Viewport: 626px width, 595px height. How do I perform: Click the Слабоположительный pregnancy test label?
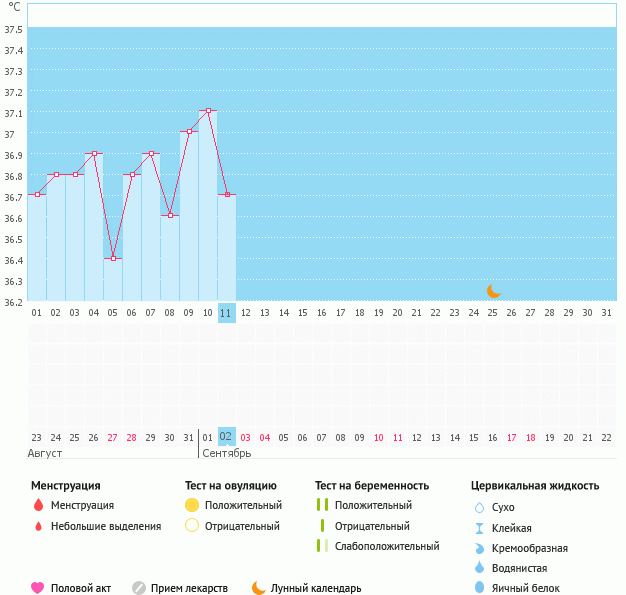tap(387, 546)
